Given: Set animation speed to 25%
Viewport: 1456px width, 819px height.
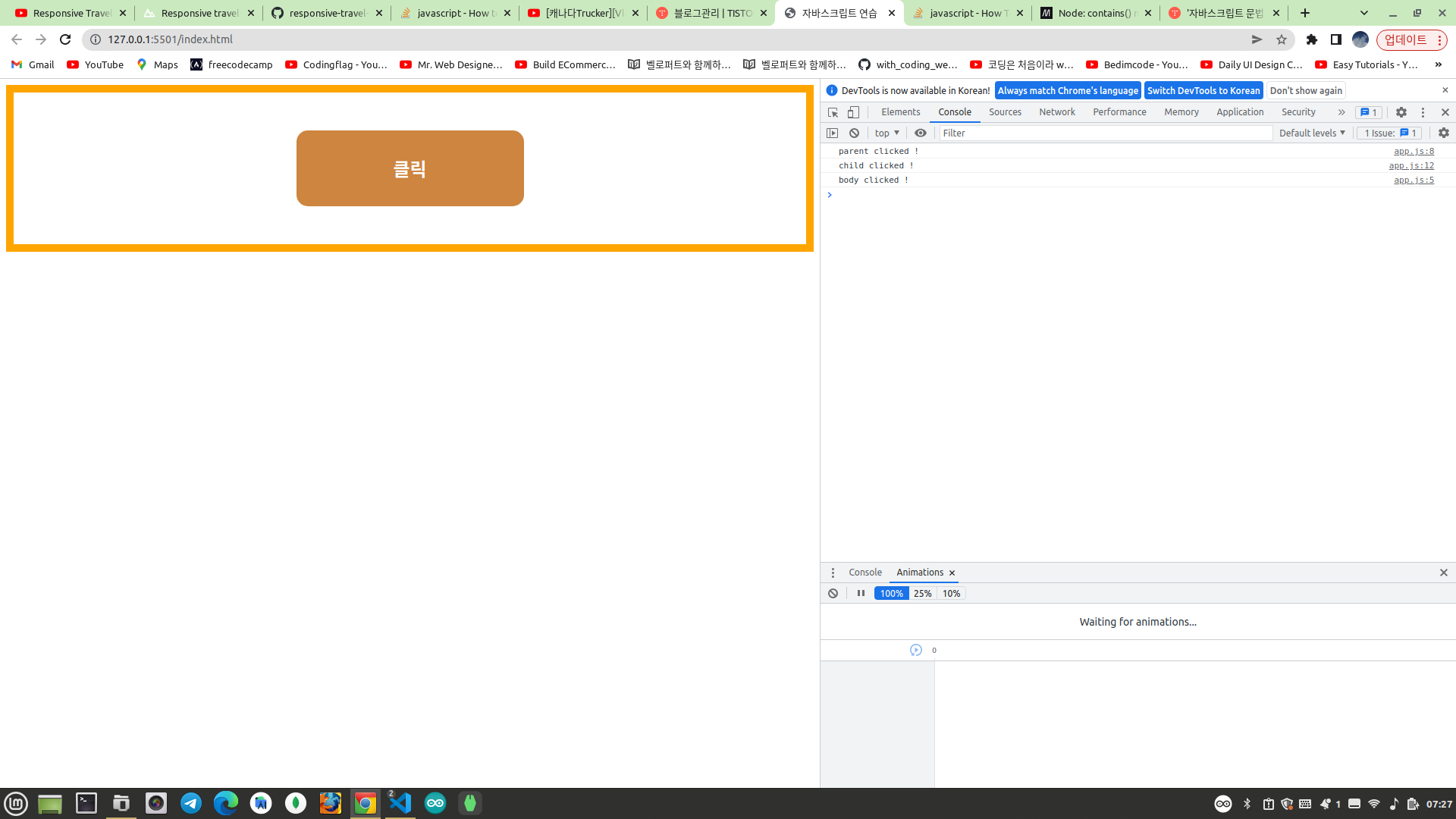Looking at the screenshot, I should [x=922, y=593].
